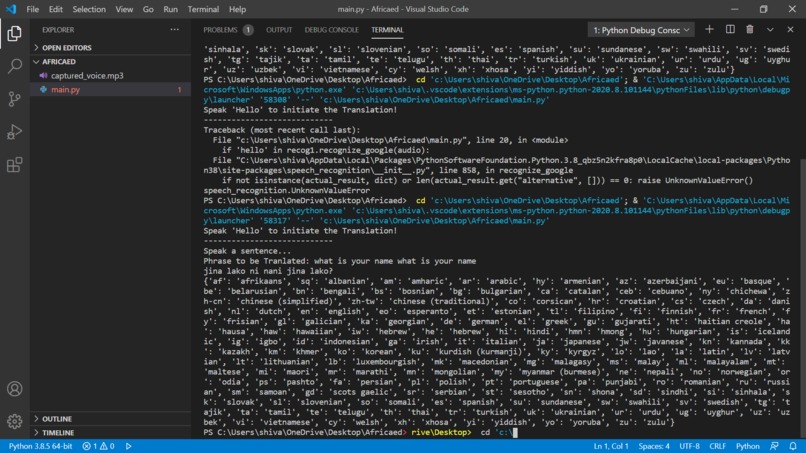The image size is (806, 453).
Task: Close the terminal panel
Action: click(x=791, y=29)
